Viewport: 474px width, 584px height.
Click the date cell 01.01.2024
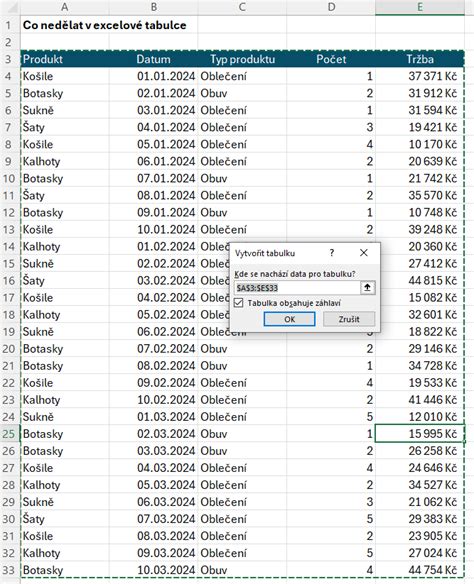(153, 76)
